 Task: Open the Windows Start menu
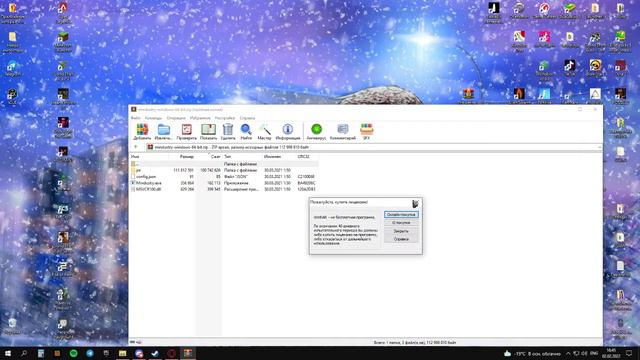tap(8, 353)
